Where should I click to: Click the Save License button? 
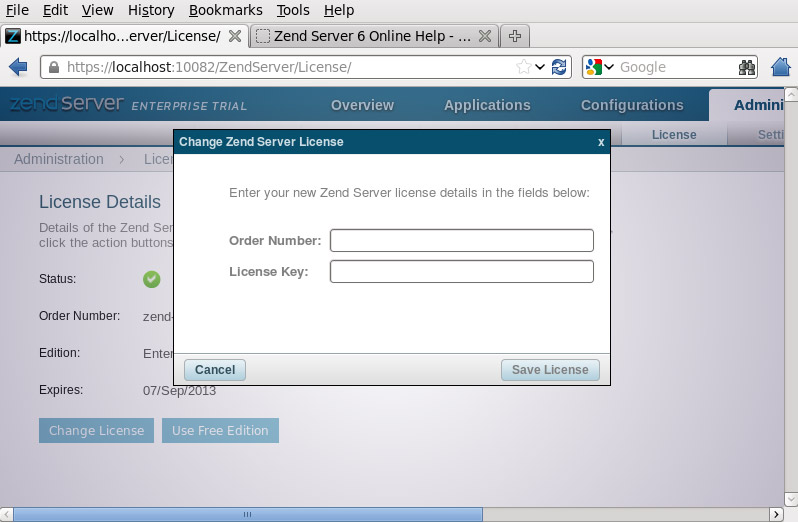pos(550,370)
